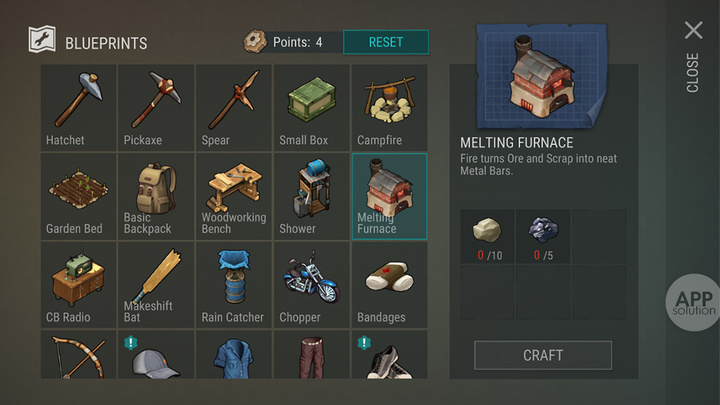Select the Hatchet blueprint
Screen dimensions: 720x405
click(x=79, y=108)
